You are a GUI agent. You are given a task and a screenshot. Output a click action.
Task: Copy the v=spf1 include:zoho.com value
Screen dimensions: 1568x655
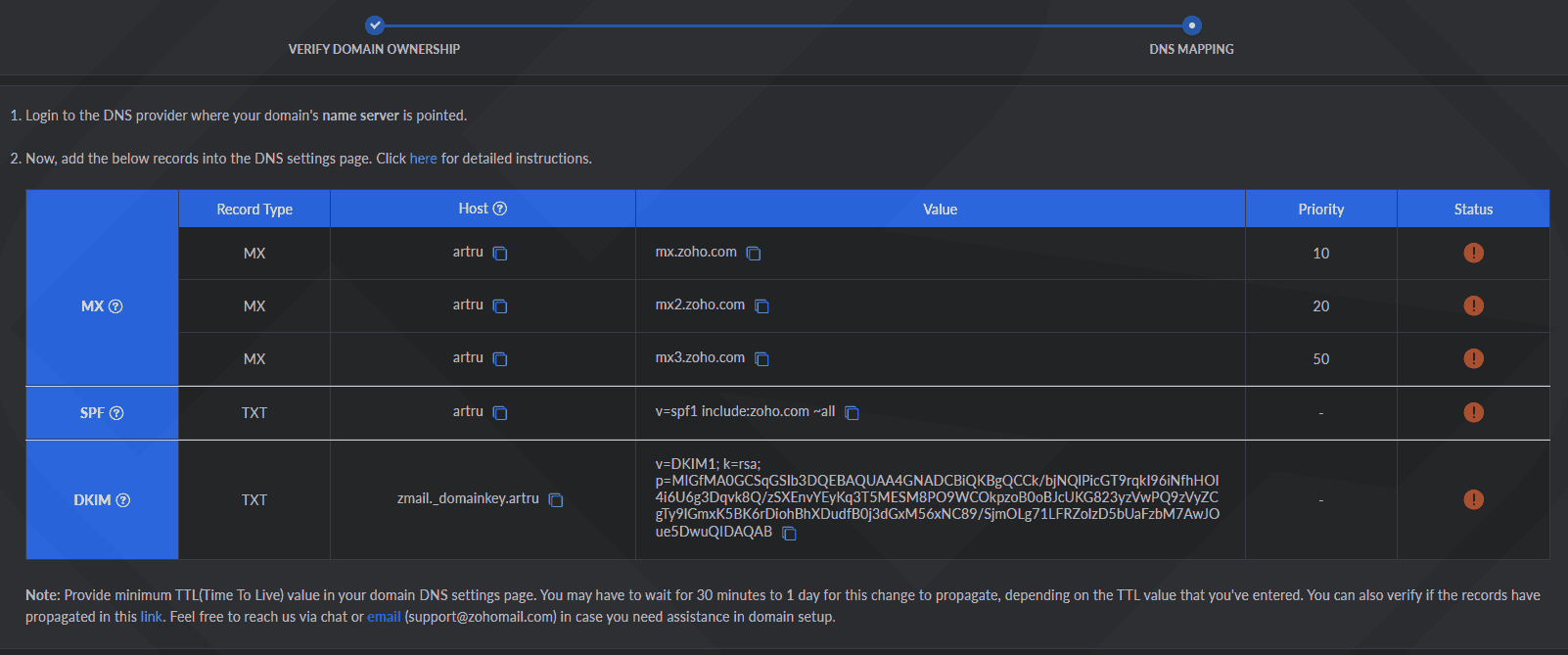pos(852,413)
